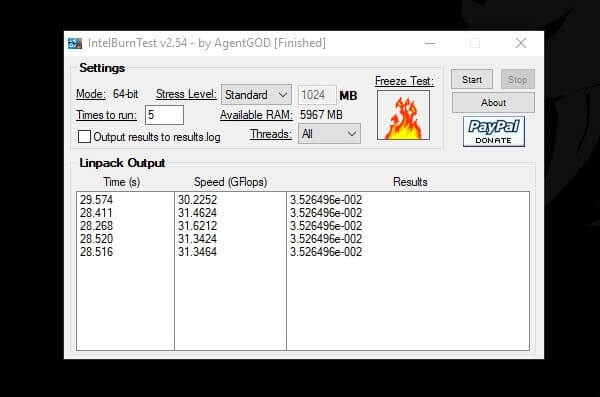This screenshot has width=600, height=397.
Task: Open the About dialog
Action: click(493, 103)
